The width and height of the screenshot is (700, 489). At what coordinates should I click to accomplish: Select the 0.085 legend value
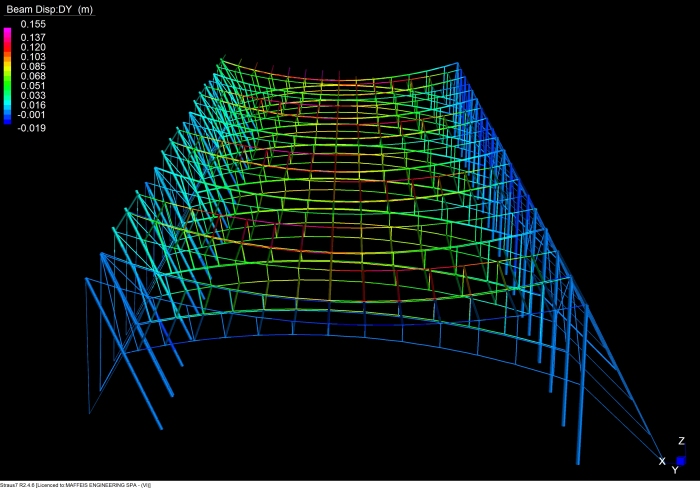pyautogui.click(x=32, y=67)
